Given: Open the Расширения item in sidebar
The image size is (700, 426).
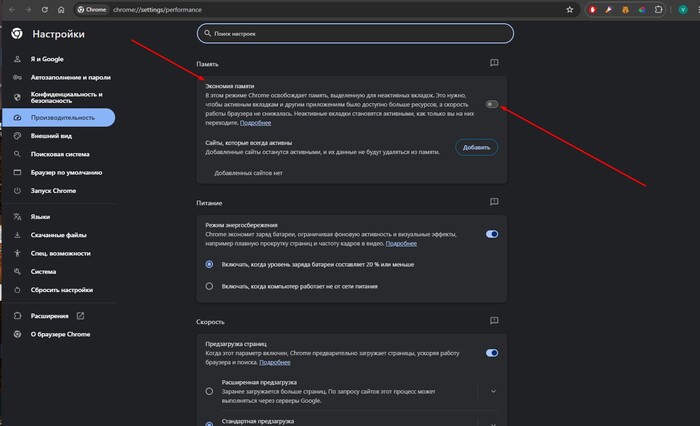Looking at the screenshot, I should click(x=58, y=316).
